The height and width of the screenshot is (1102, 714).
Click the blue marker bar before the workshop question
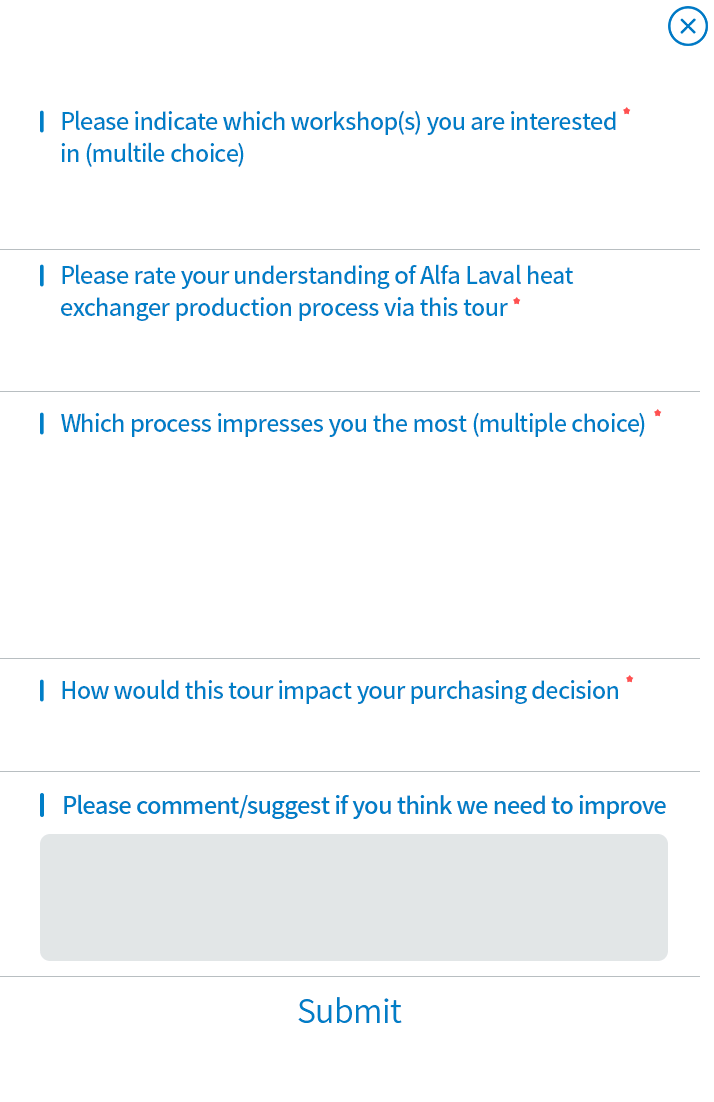tap(42, 122)
